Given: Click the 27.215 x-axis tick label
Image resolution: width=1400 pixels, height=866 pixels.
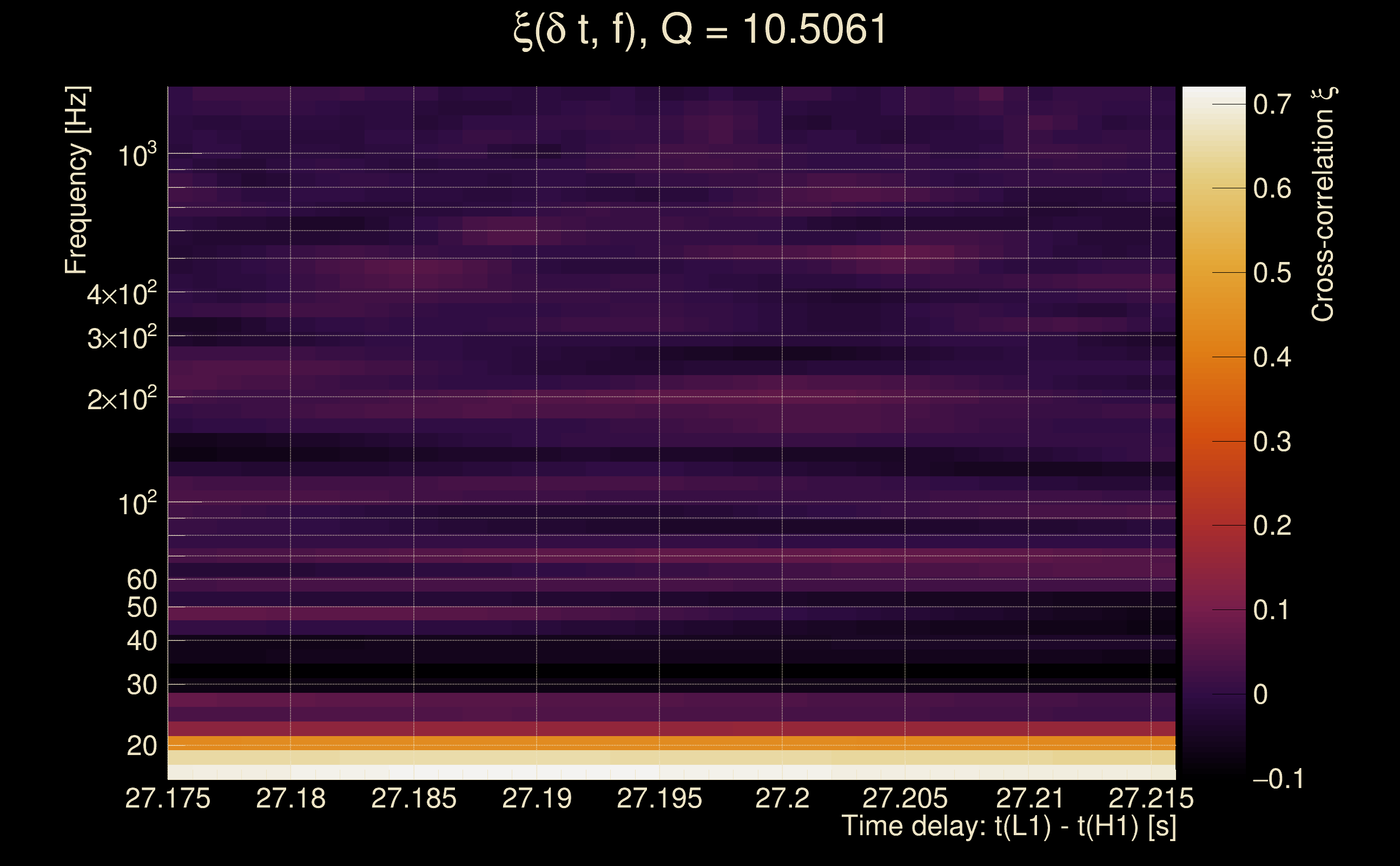Looking at the screenshot, I should (1151, 798).
